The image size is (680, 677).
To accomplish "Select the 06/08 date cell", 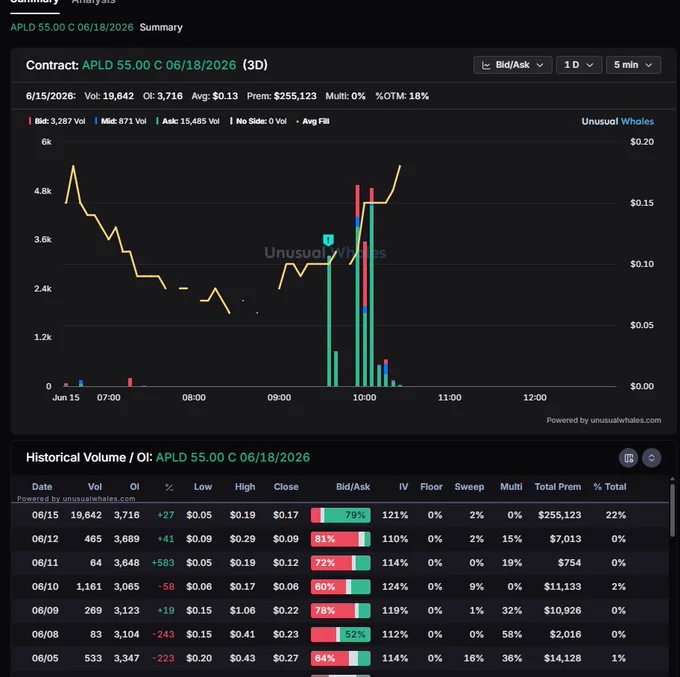I will pyautogui.click(x=45, y=634).
